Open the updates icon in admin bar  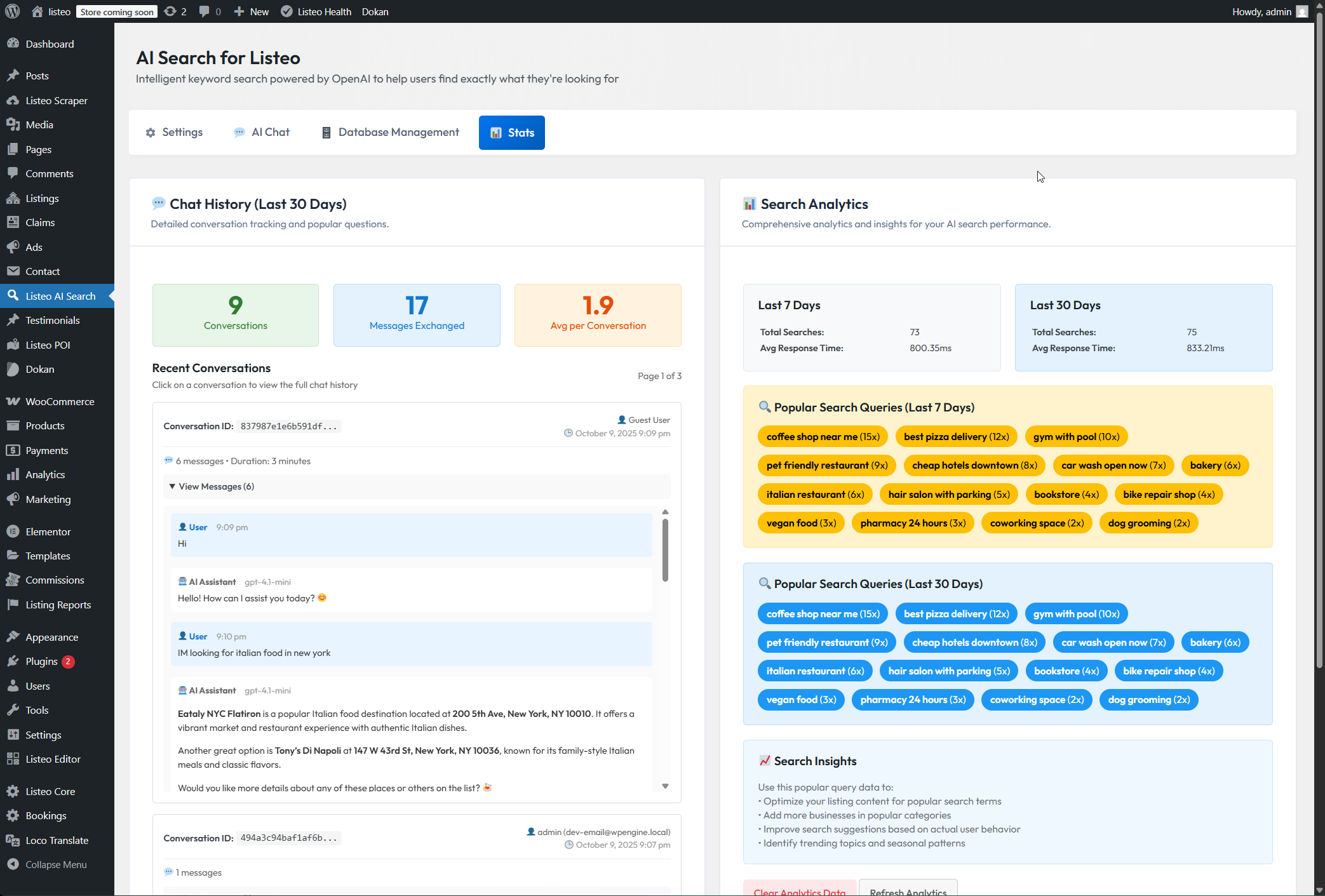pos(170,11)
